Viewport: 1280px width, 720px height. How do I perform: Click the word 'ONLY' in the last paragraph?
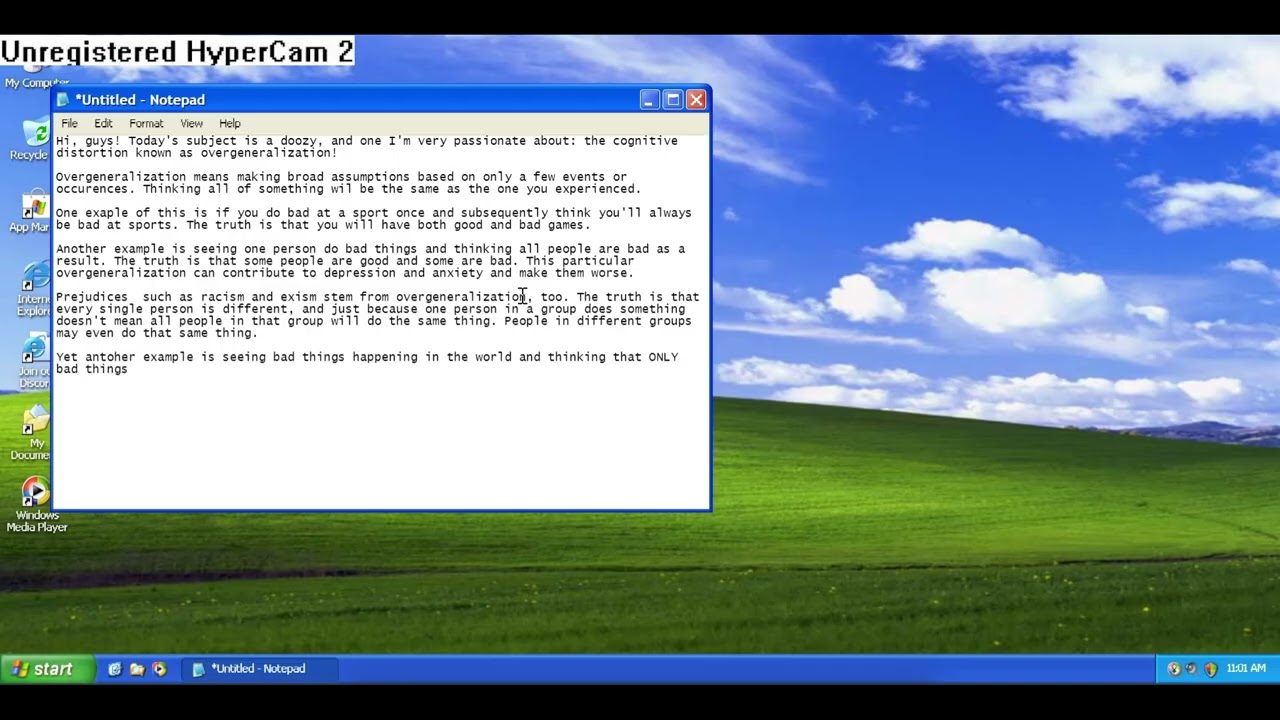(663, 357)
